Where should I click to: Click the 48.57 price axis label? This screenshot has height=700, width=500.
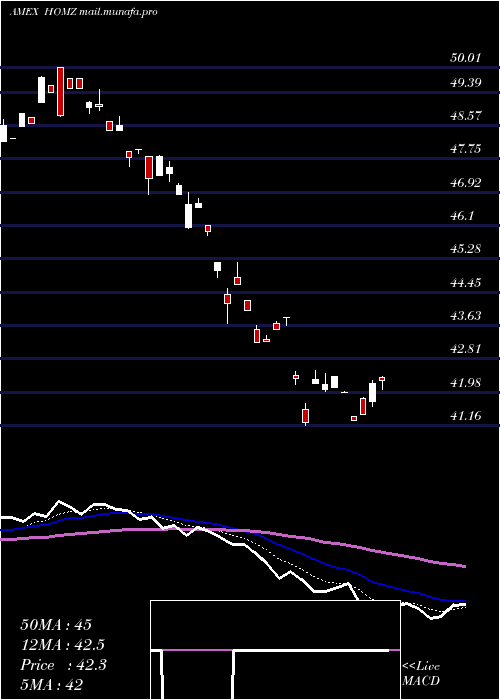(465, 116)
